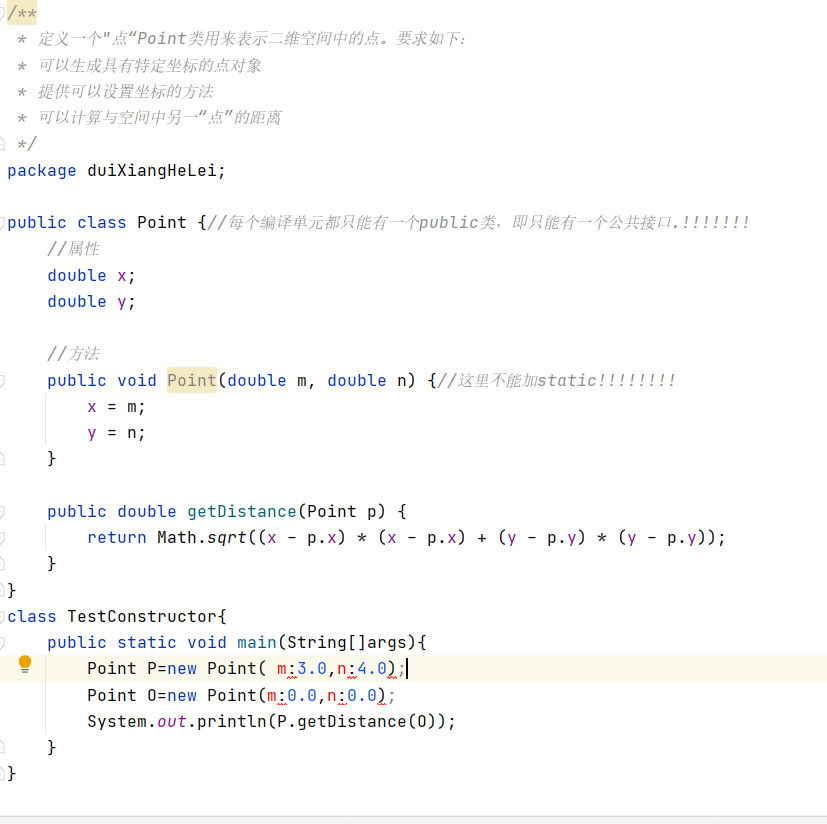Screen dimensions: 827x824
Task: Click the "main" method name
Action: point(257,643)
